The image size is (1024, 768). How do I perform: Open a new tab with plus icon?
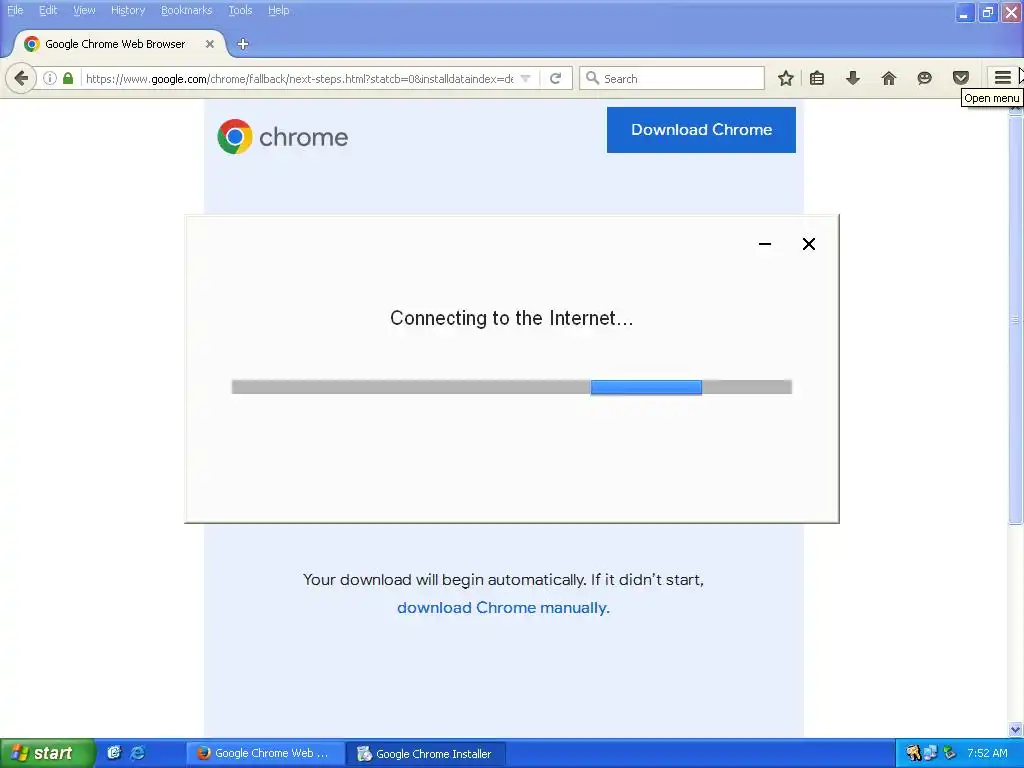pyautogui.click(x=243, y=44)
